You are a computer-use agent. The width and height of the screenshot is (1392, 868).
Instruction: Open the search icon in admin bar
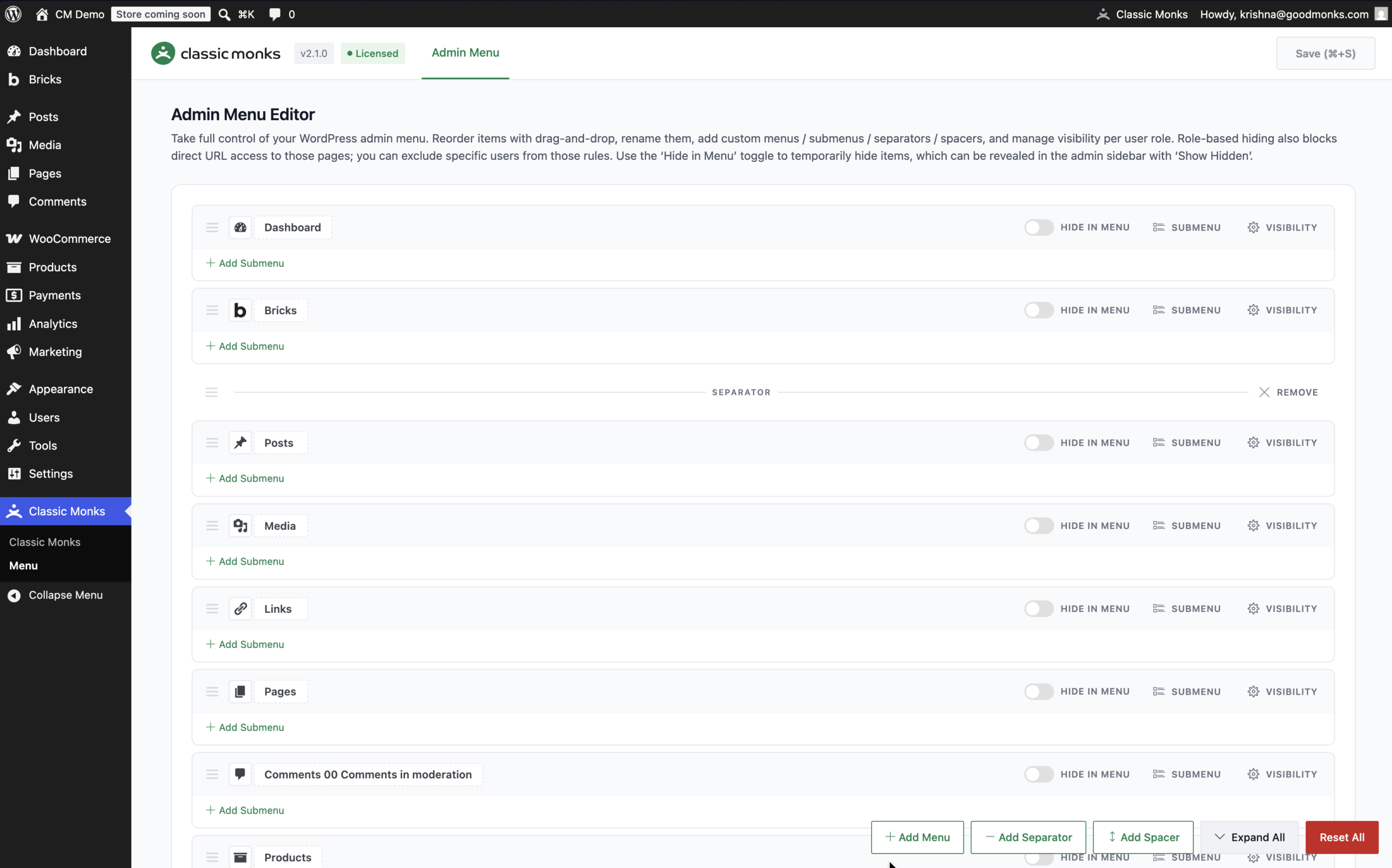coord(225,14)
